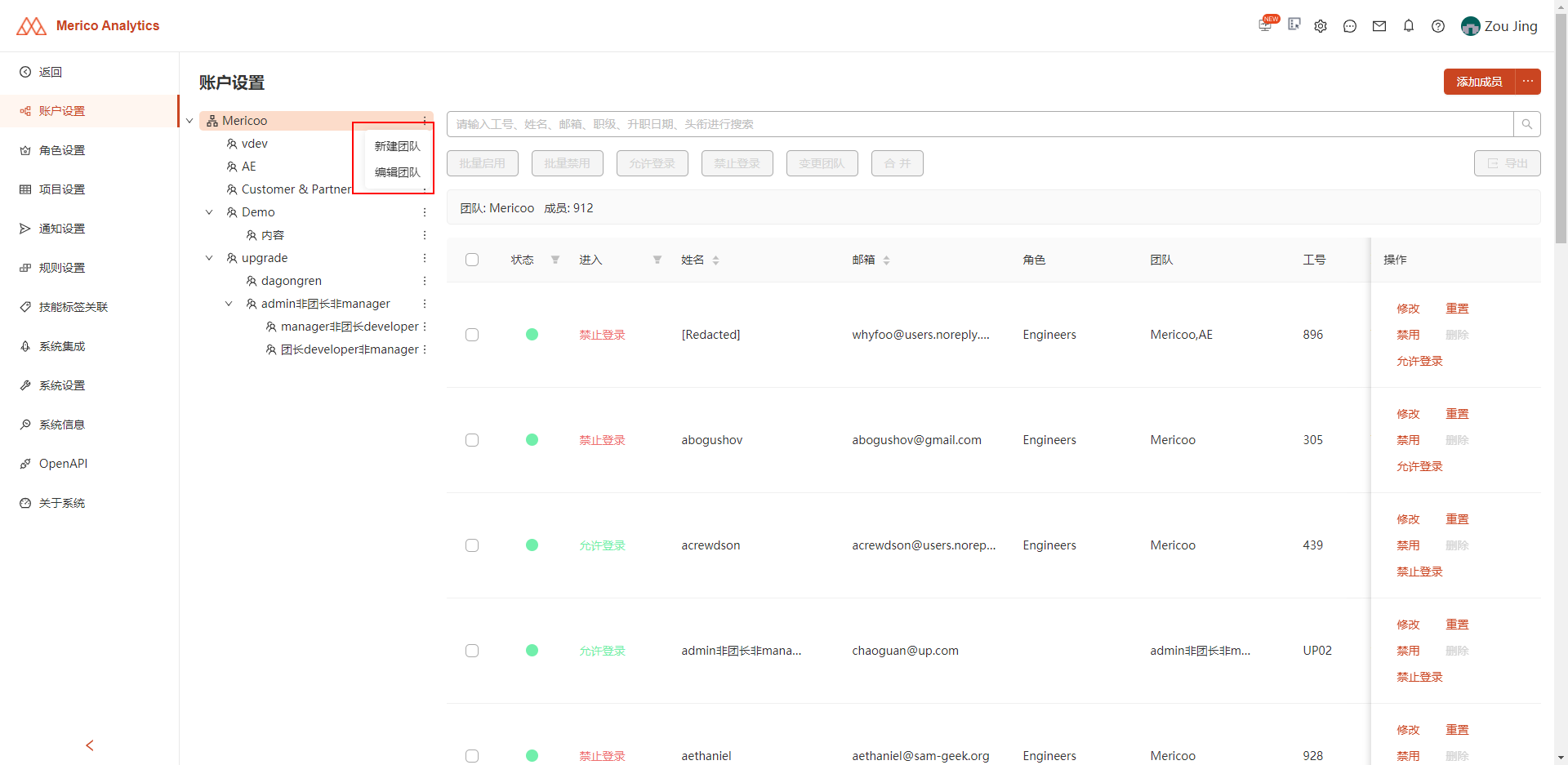This screenshot has width=1568, height=765.
Task: Select the checkbox for acrewdson
Action: click(472, 545)
